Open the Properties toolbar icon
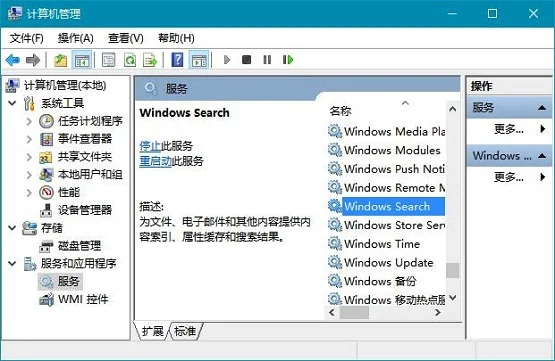Screen dimensions: 555x361 (x=108, y=60)
